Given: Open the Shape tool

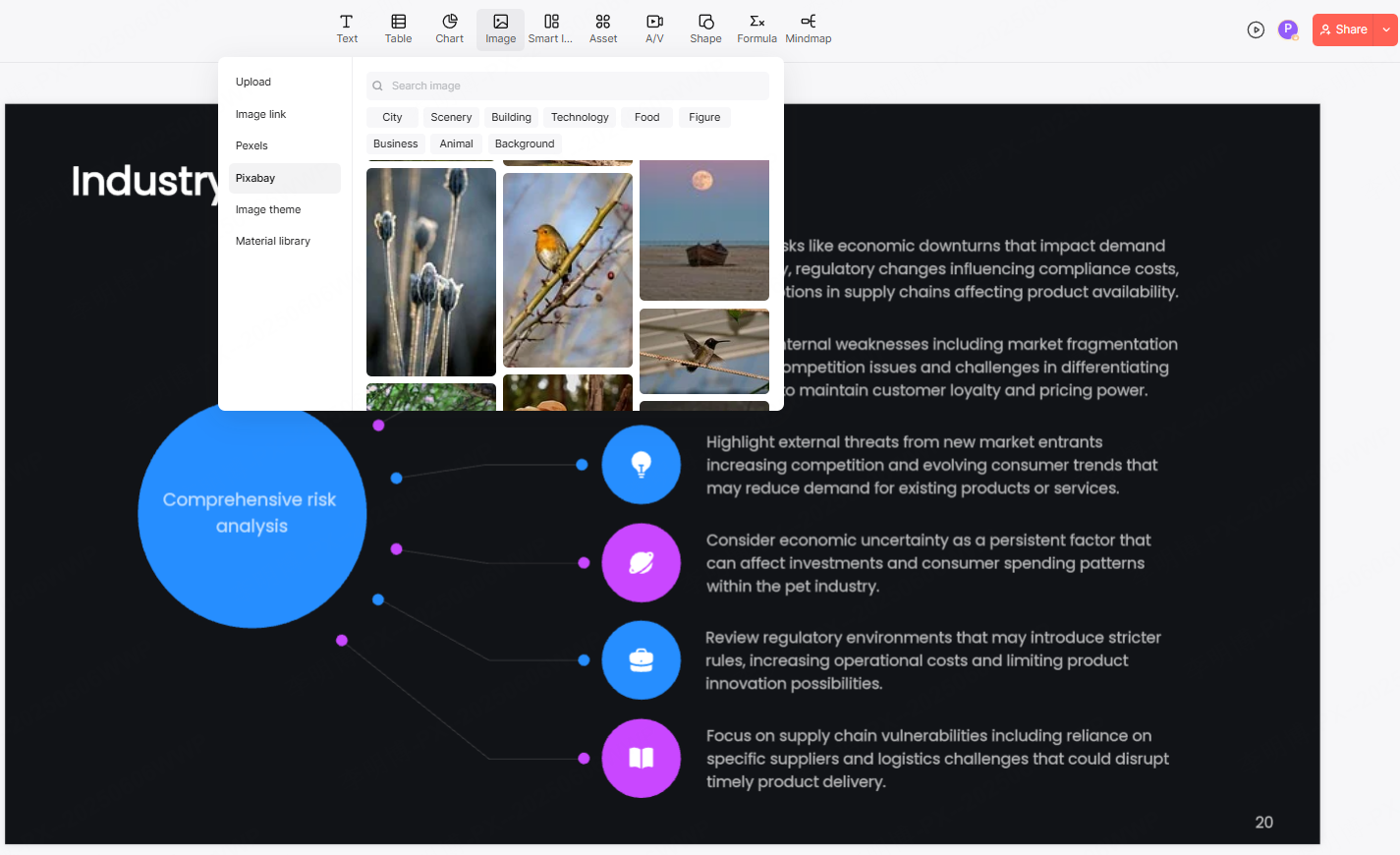Looking at the screenshot, I should [x=704, y=28].
